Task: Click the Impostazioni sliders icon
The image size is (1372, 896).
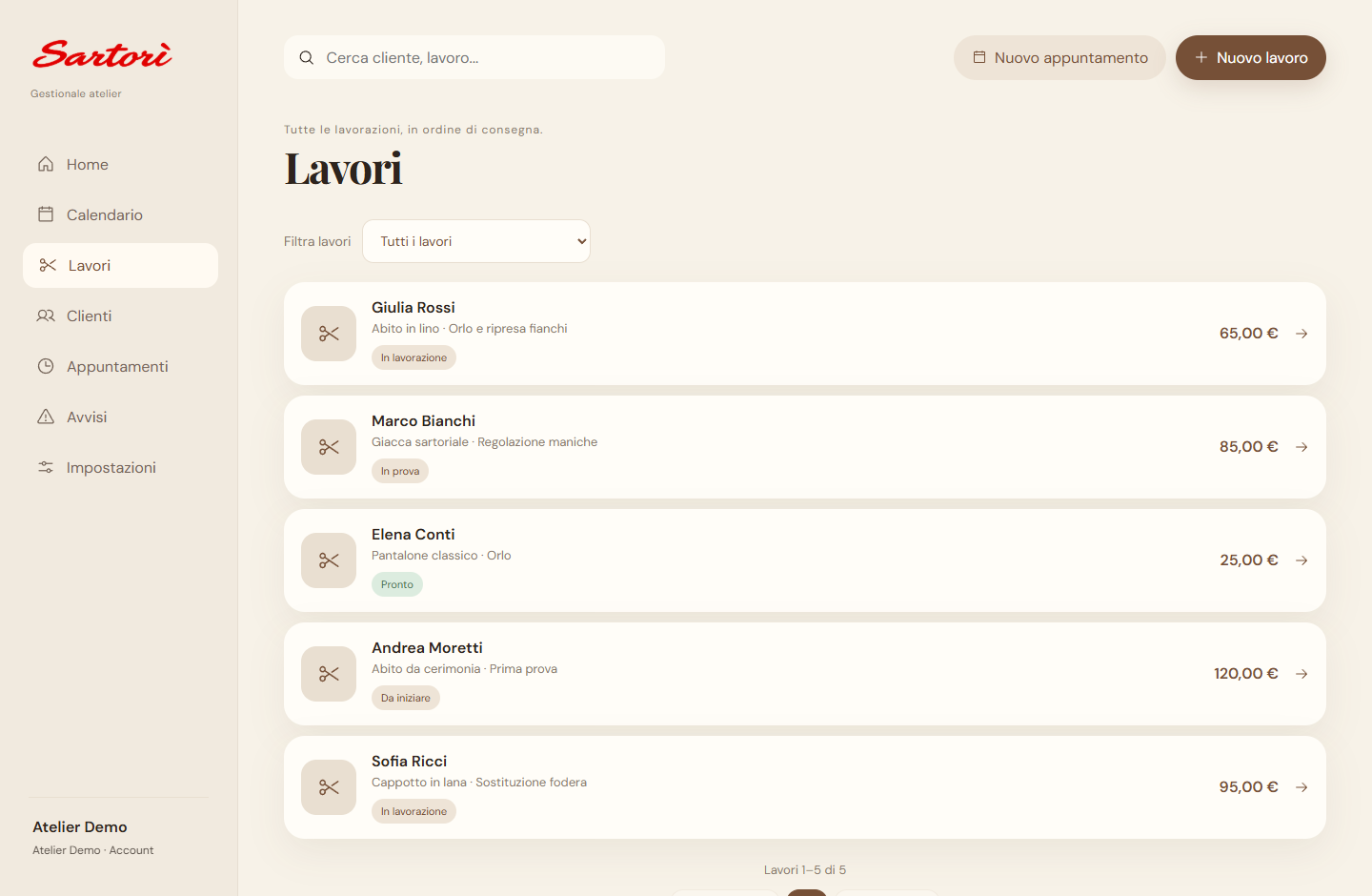Action: coord(46,467)
